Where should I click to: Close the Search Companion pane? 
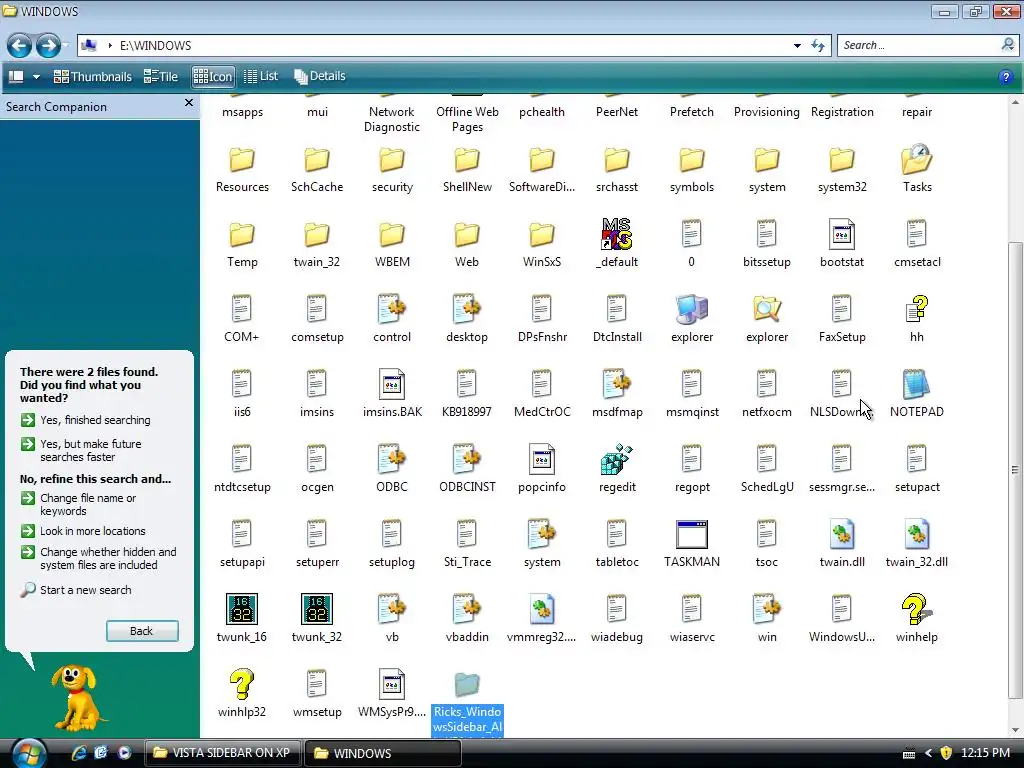coord(189,103)
